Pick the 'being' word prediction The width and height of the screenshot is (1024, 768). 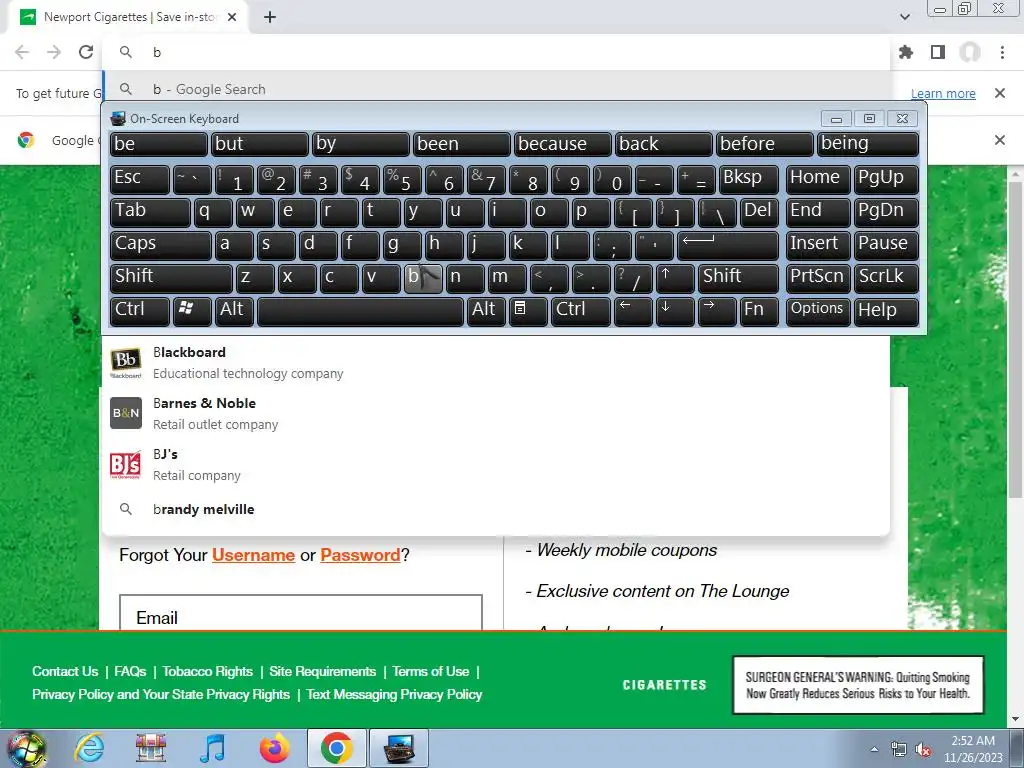(x=867, y=144)
